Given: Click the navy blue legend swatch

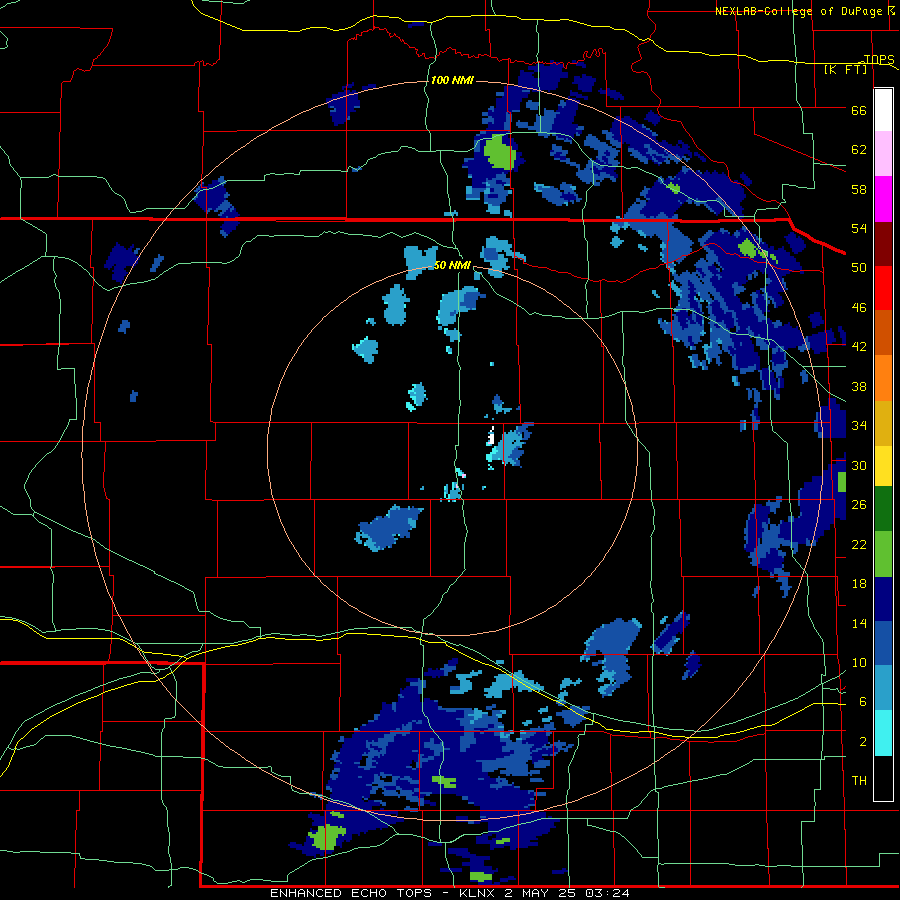Looking at the screenshot, I should click(883, 599).
